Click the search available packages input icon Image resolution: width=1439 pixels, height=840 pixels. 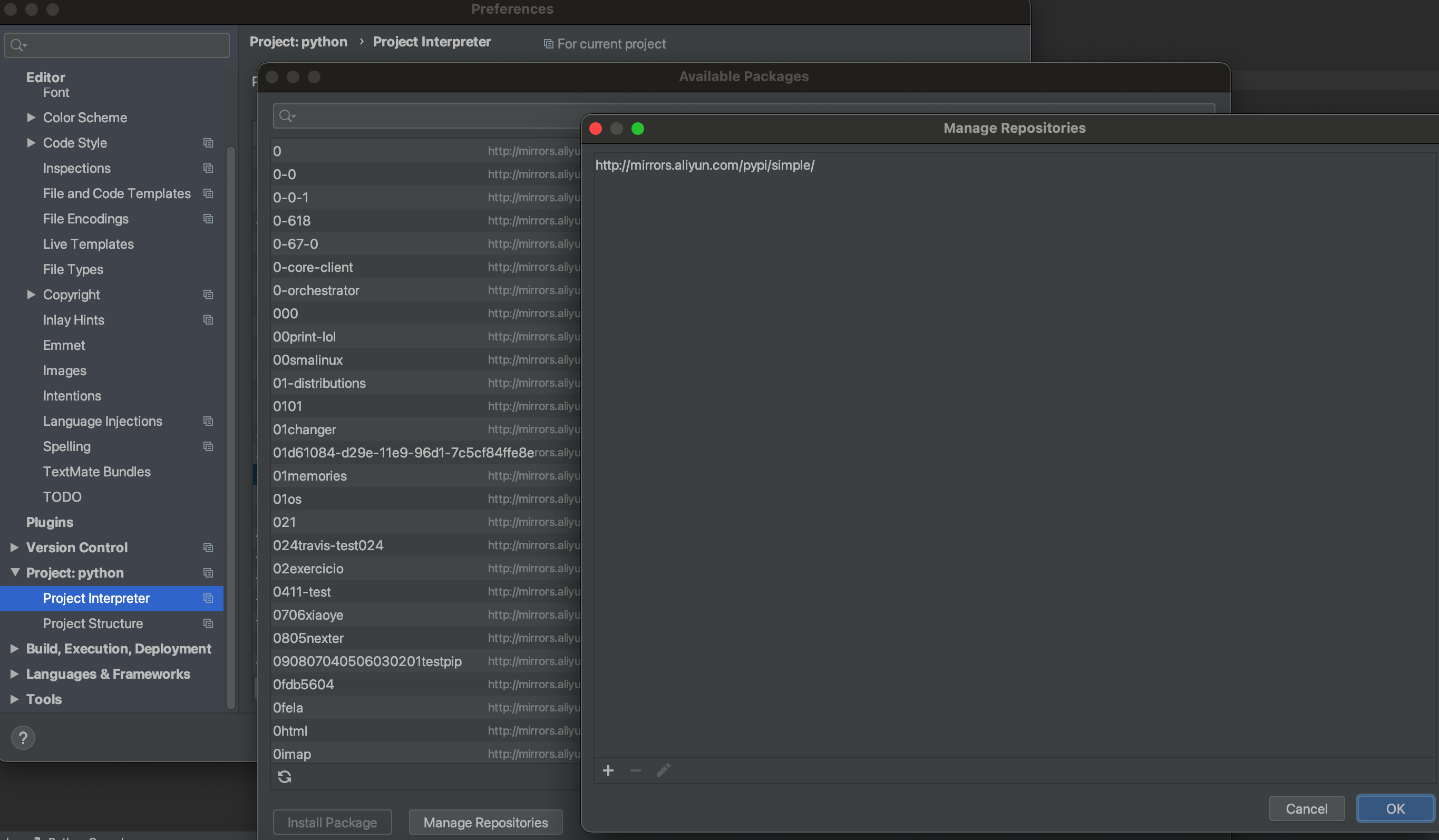tap(287, 115)
